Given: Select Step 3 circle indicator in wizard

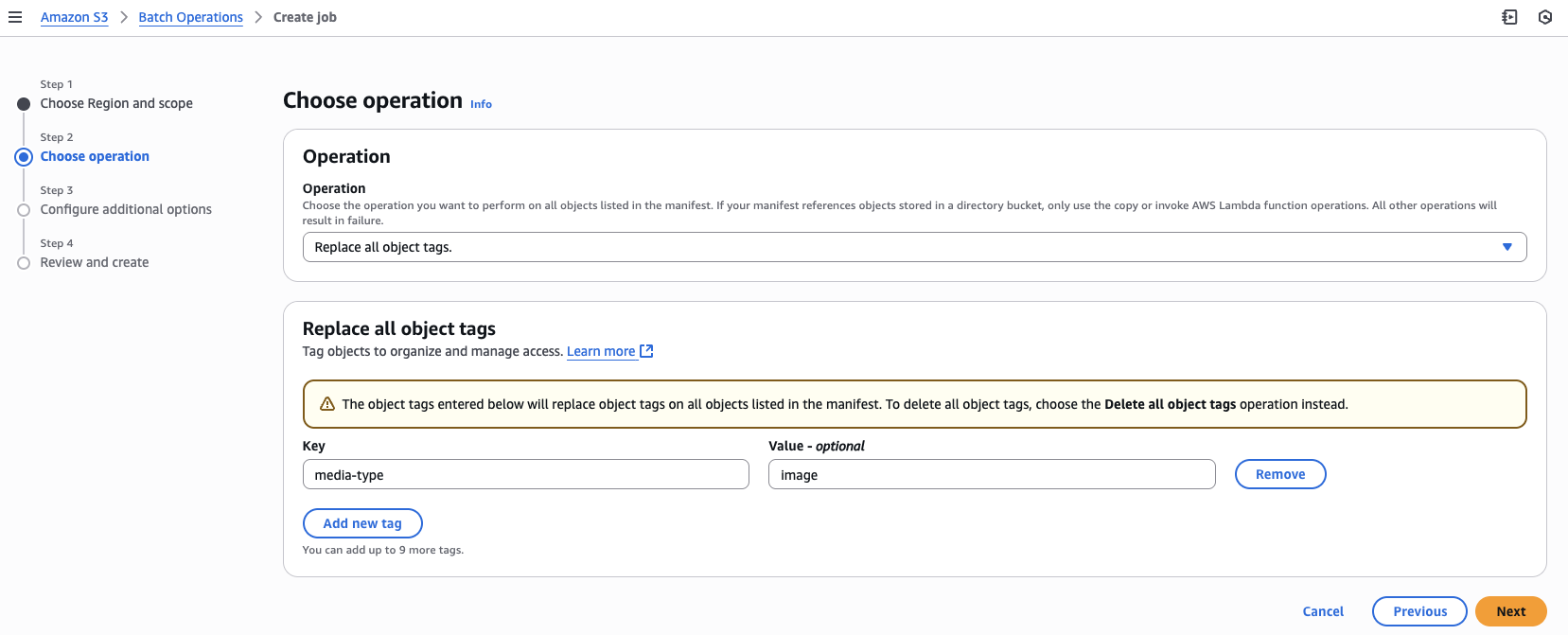Looking at the screenshot, I should click(x=24, y=210).
